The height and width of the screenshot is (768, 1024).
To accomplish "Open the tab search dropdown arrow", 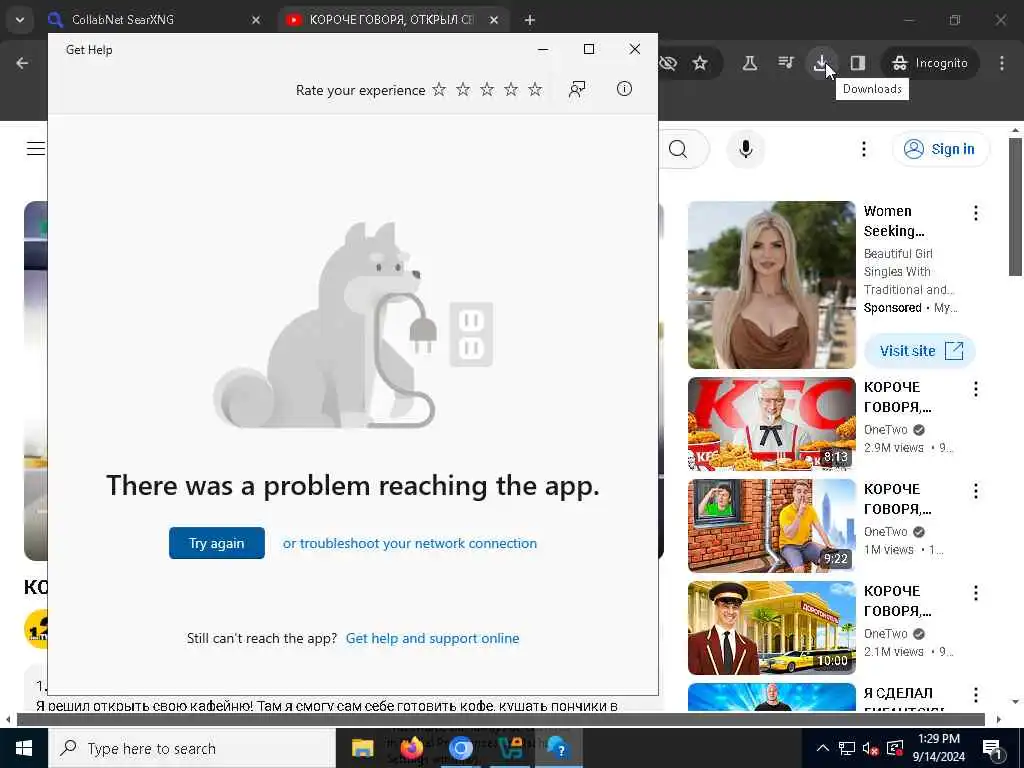I will pos(20,20).
